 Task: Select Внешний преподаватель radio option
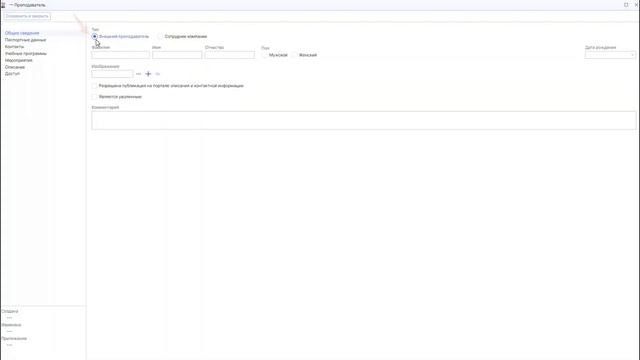pyautogui.click(x=95, y=36)
